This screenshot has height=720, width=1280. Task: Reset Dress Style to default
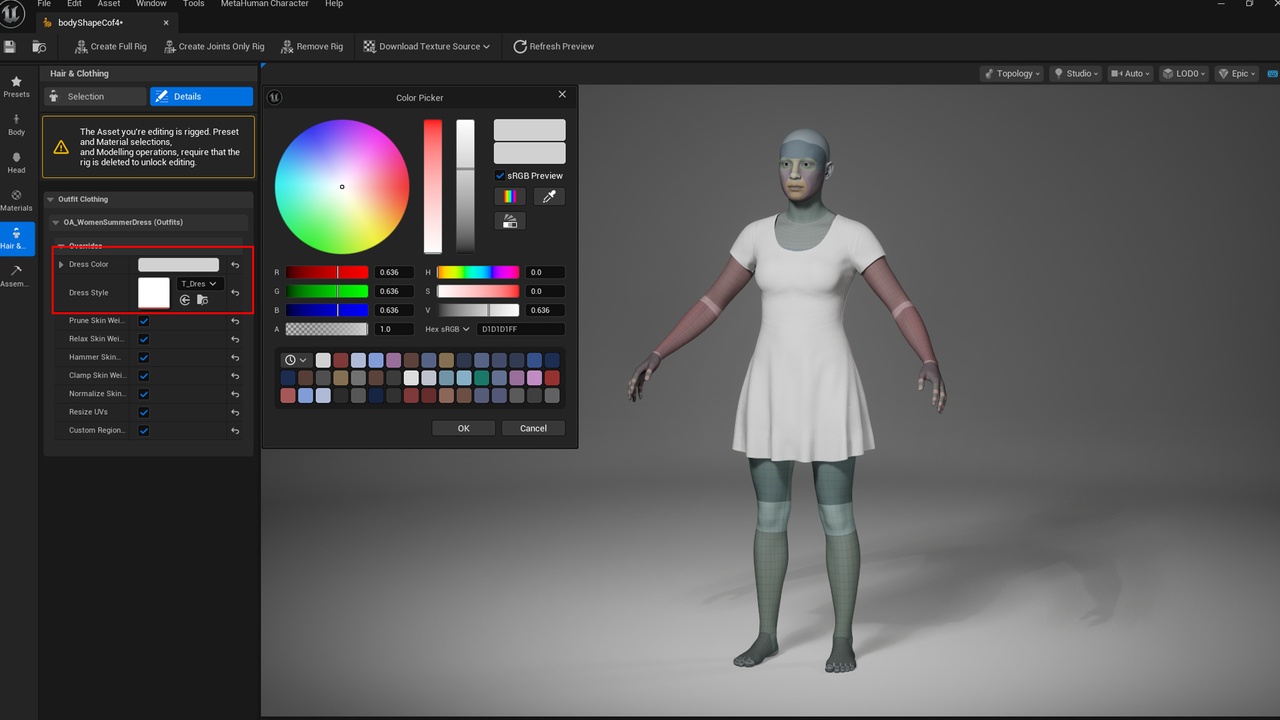click(x=235, y=293)
